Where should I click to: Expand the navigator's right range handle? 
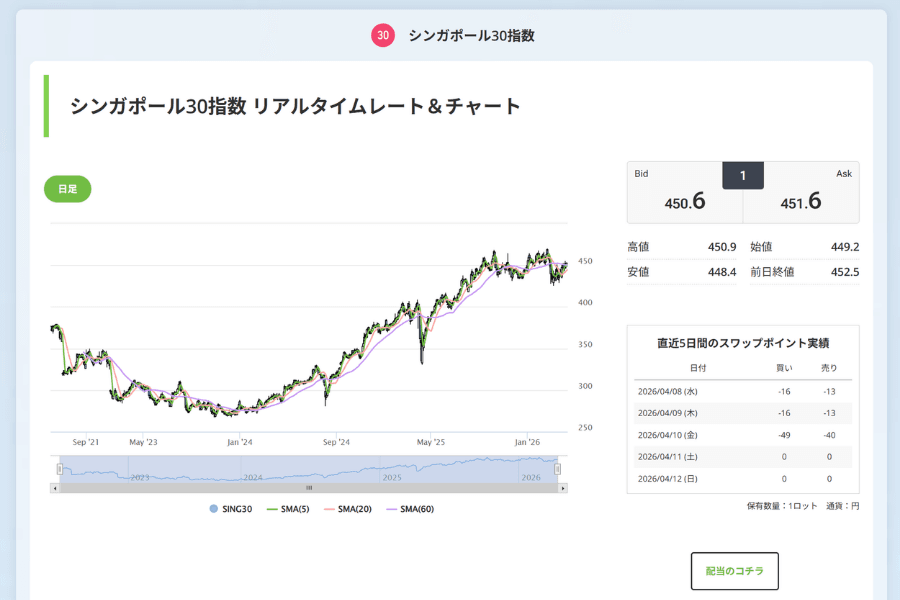[557, 469]
